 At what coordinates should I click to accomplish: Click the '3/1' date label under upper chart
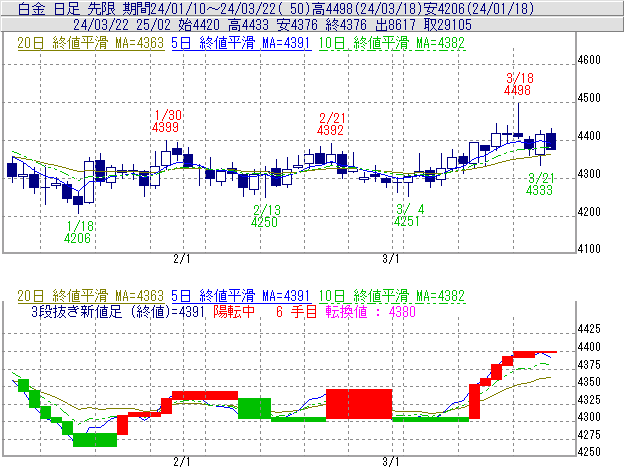[390, 259]
